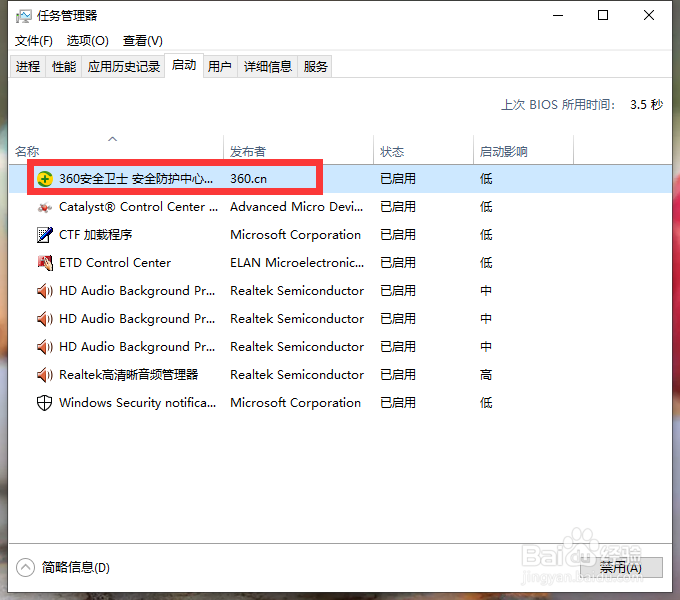Select the Windows Security notifica... entry
The height and width of the screenshot is (600, 680).
coord(137,403)
